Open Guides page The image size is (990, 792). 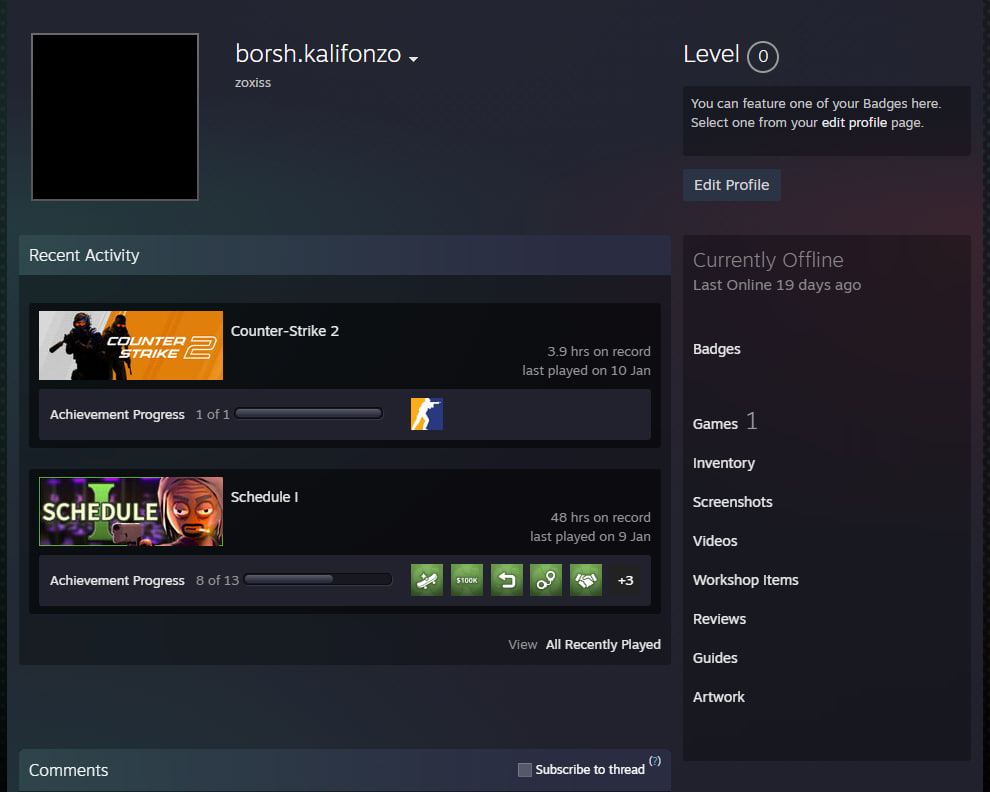715,658
